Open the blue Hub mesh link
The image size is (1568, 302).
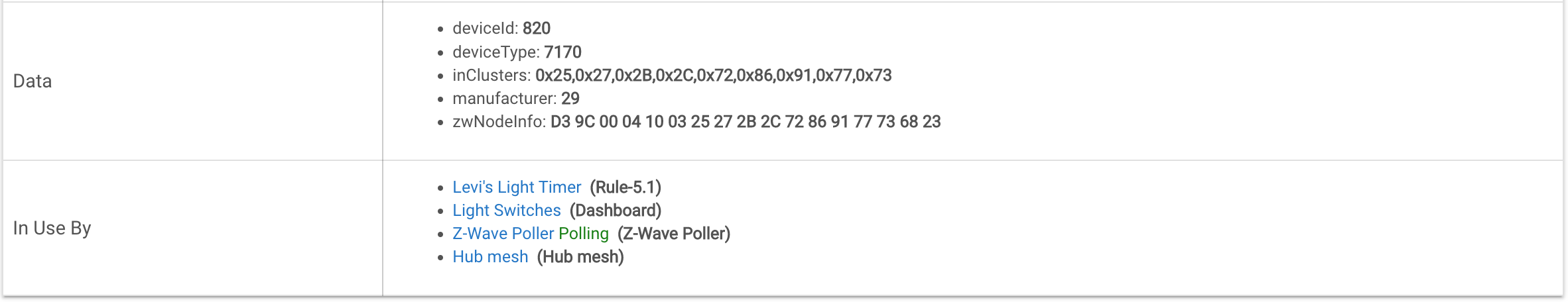tap(490, 257)
